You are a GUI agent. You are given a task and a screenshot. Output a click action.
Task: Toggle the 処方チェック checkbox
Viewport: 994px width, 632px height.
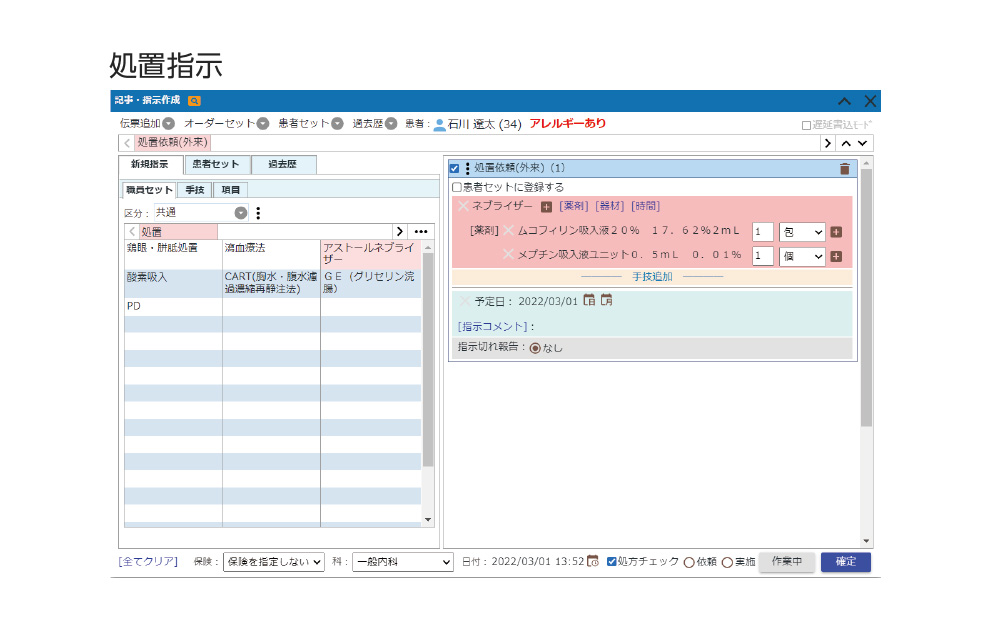(x=612, y=562)
